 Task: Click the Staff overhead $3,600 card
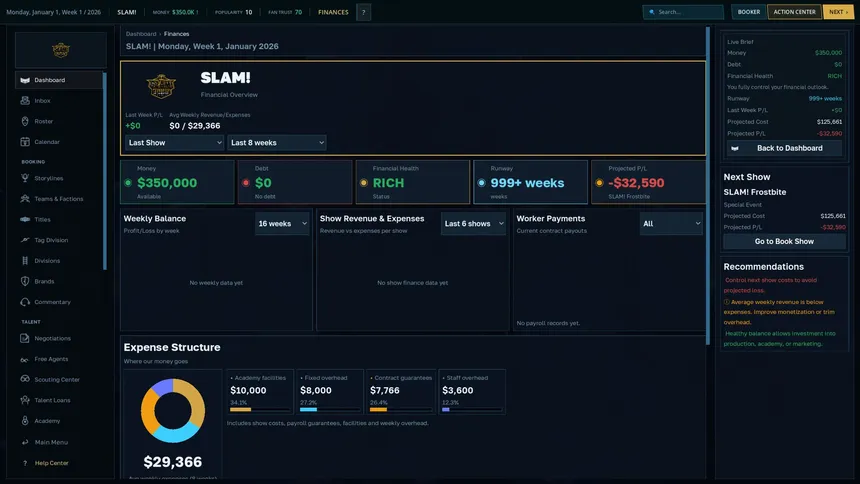pos(472,392)
